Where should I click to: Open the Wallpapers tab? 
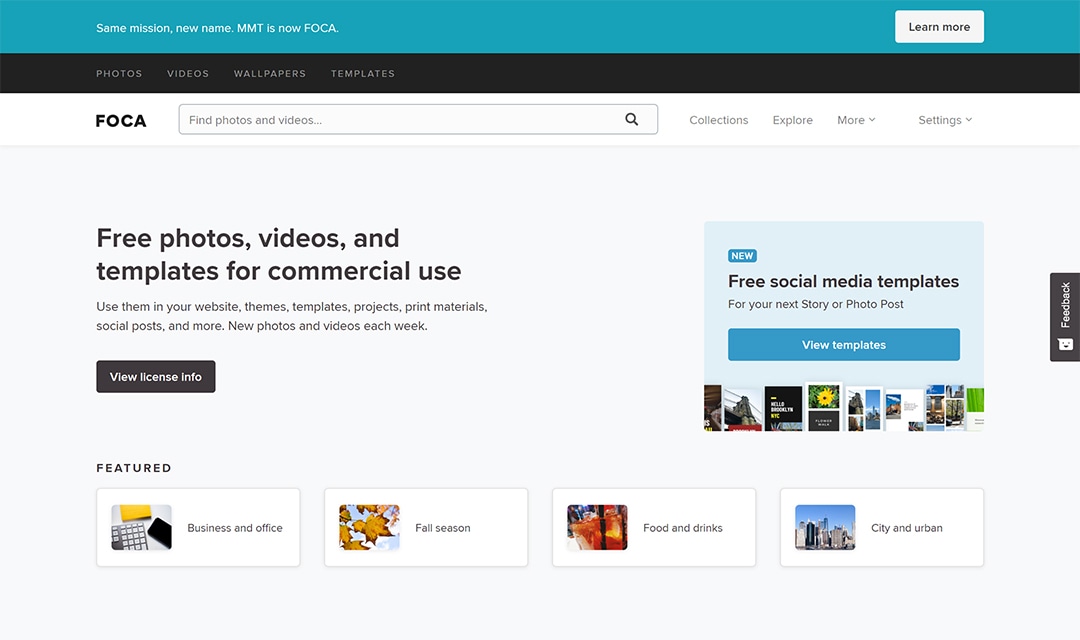[269, 73]
